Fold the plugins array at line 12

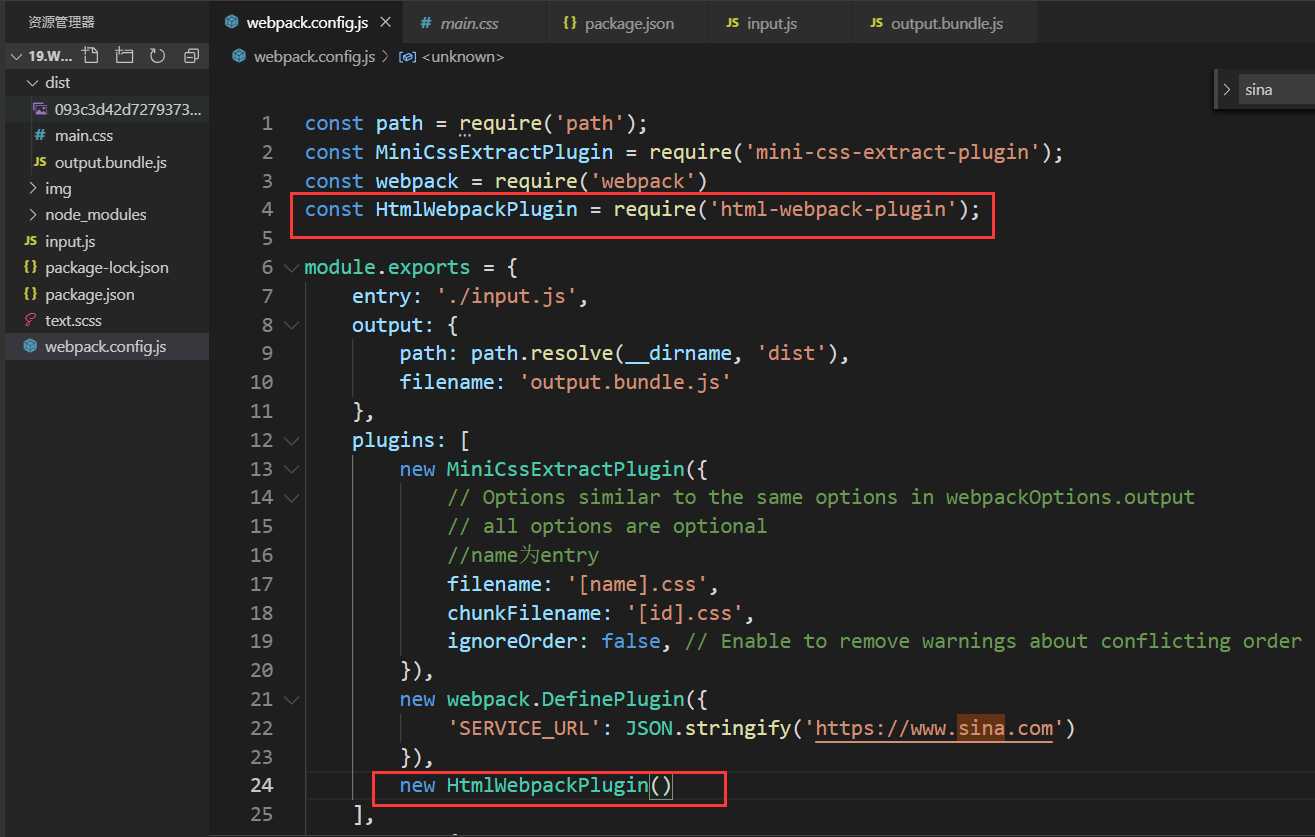291,440
